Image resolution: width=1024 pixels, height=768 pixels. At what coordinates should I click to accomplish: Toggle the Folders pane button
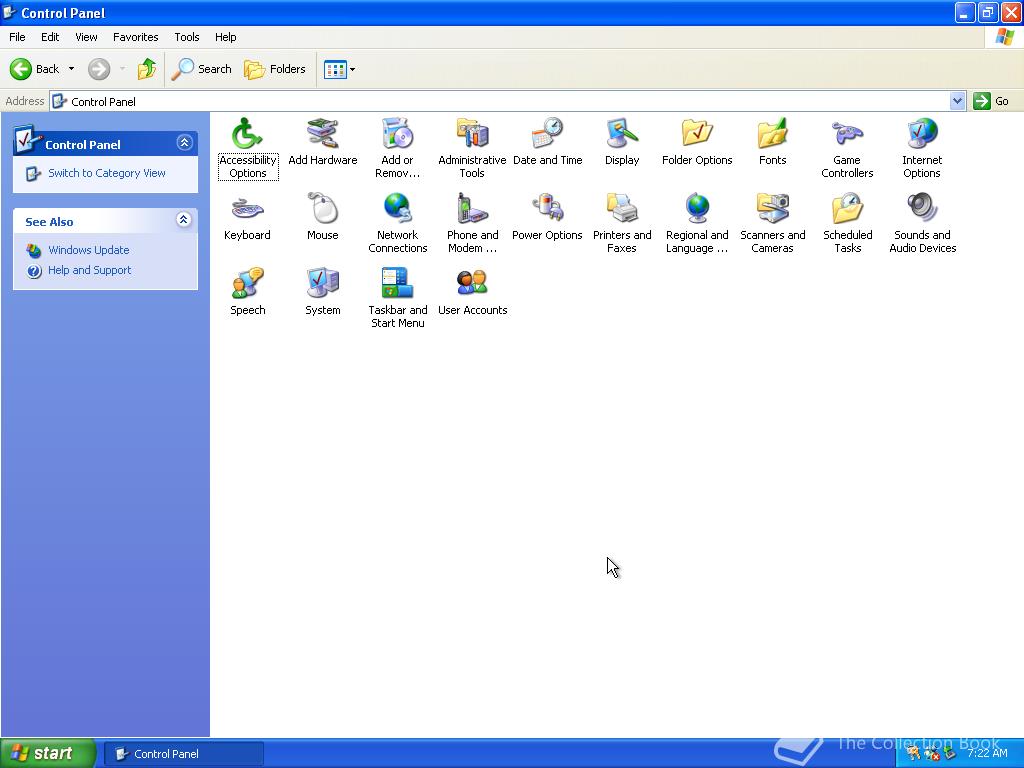tap(275, 69)
